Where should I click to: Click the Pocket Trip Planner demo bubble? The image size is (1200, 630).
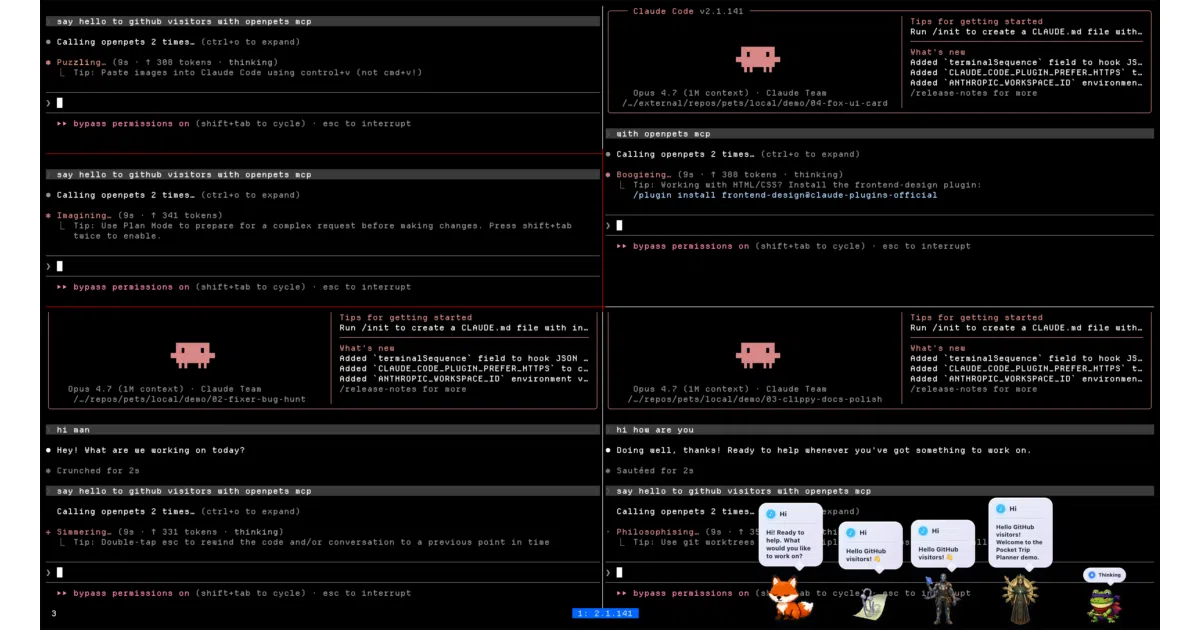(1021, 532)
